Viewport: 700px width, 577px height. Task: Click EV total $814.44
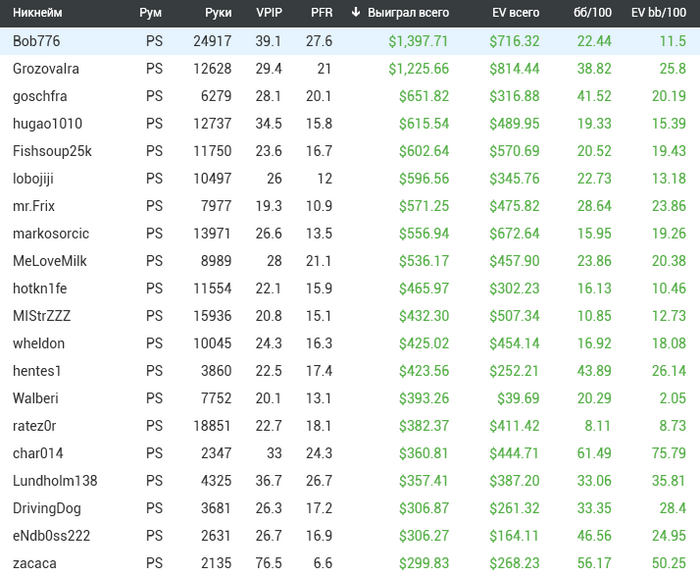514,69
